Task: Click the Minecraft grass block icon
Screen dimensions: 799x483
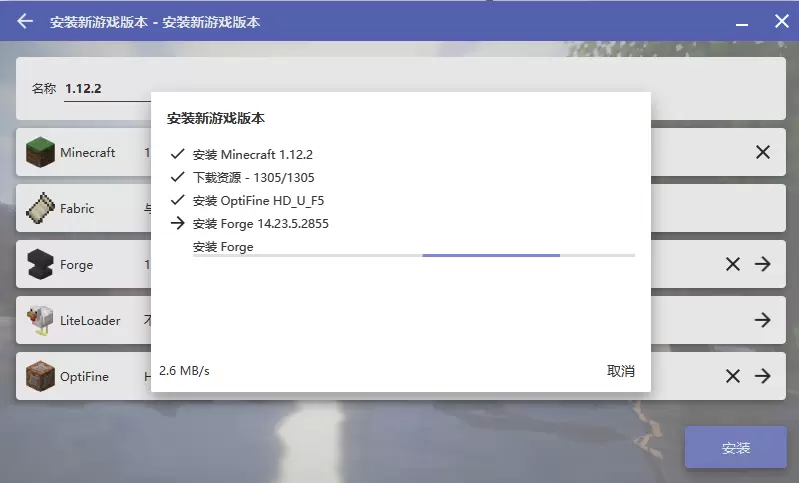Action: tap(40, 152)
